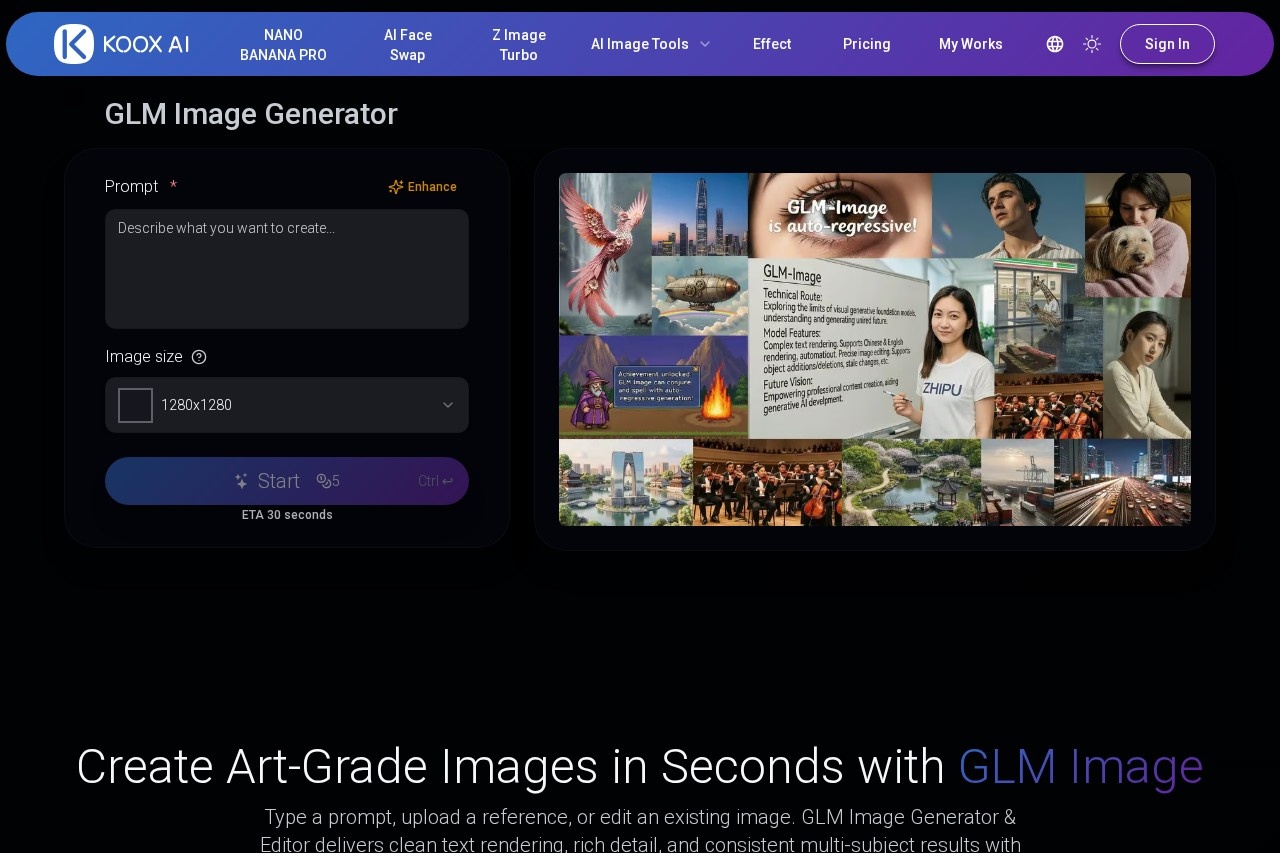1280x853 pixels.
Task: Select the Effect menu item
Action: pyautogui.click(x=771, y=44)
